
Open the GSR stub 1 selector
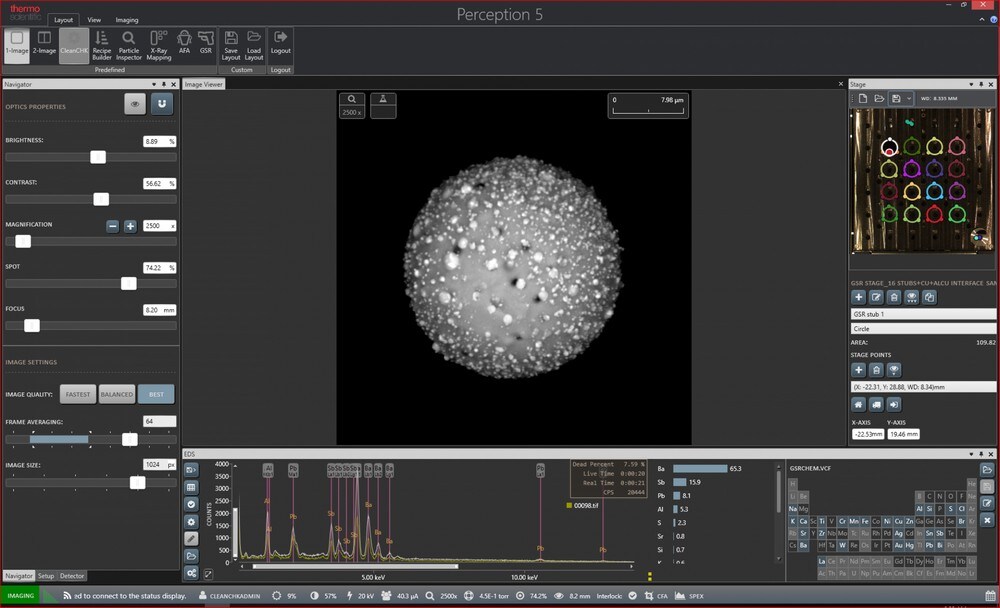(x=920, y=313)
